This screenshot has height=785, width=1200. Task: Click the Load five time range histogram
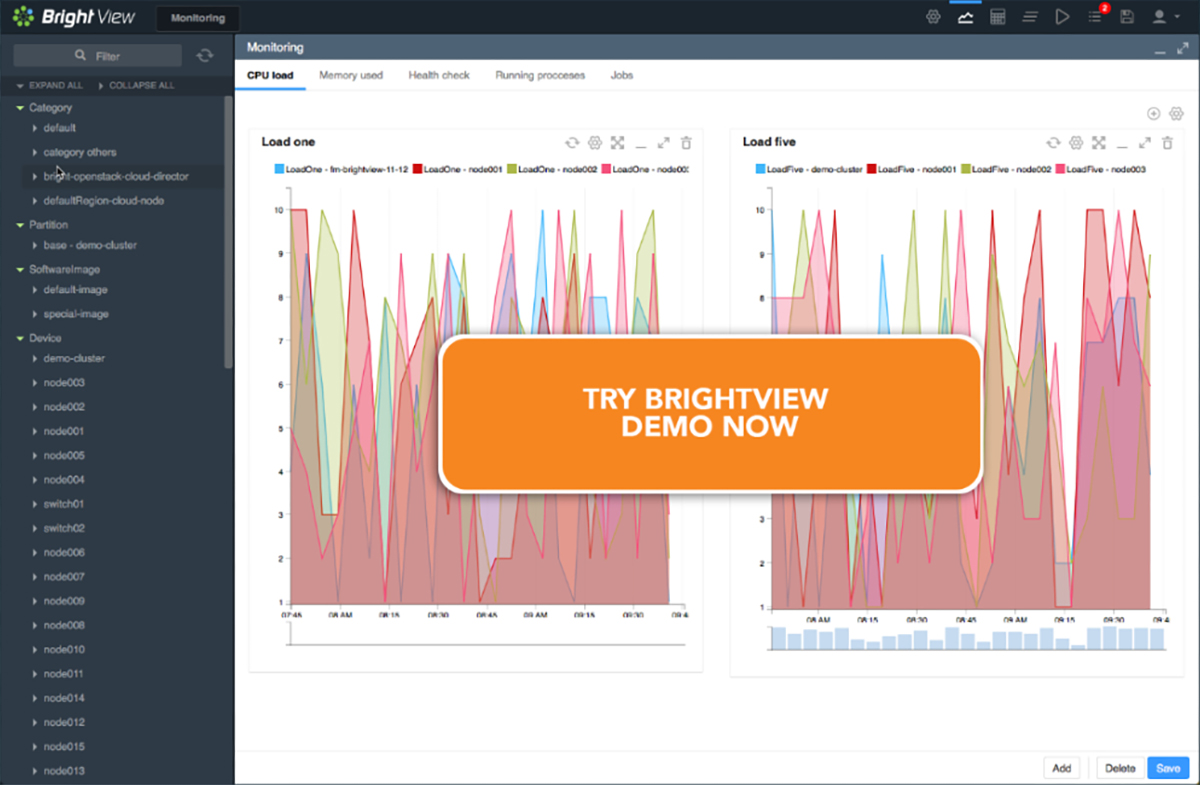[968, 638]
